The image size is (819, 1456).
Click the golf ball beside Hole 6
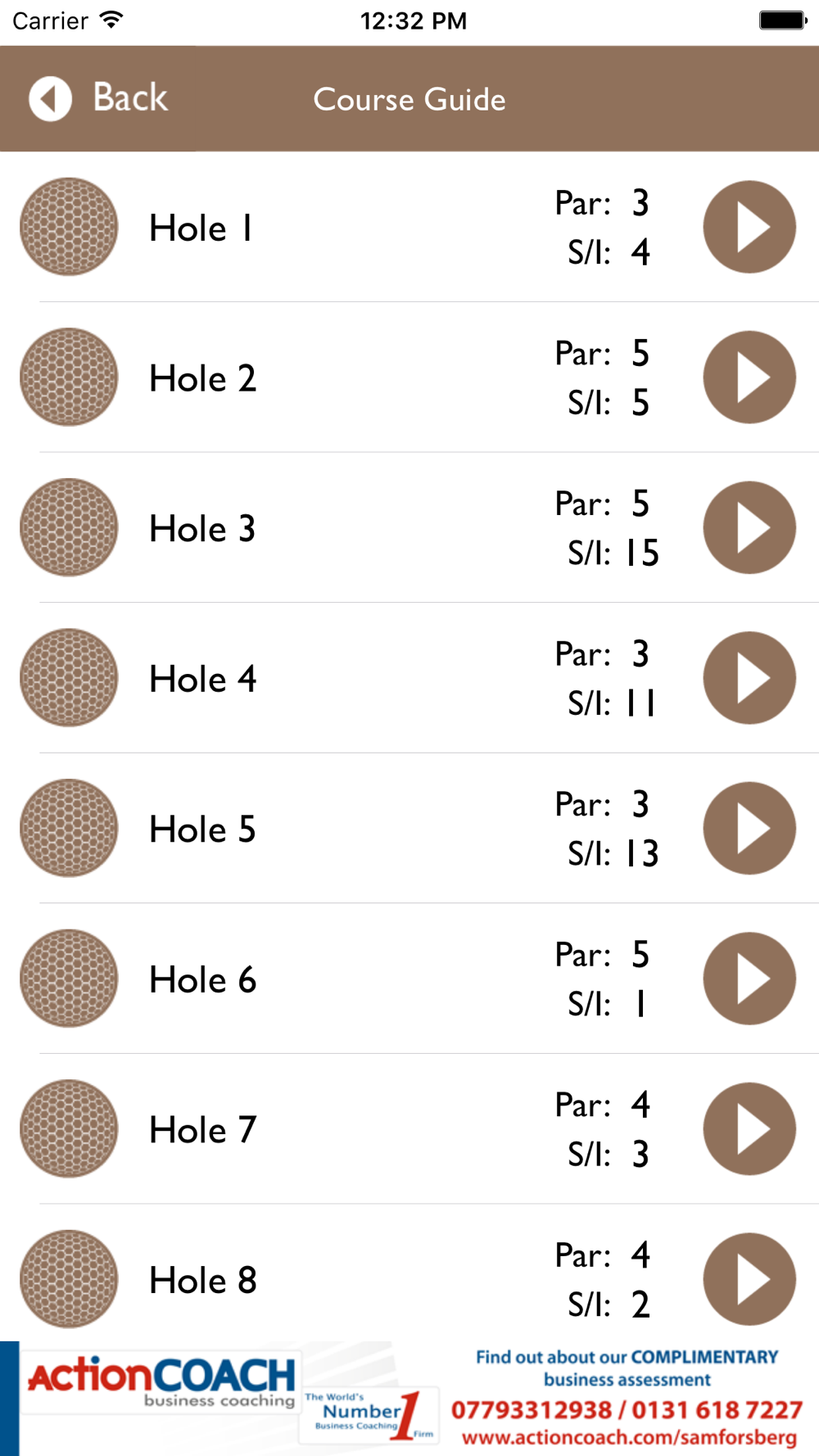click(69, 979)
